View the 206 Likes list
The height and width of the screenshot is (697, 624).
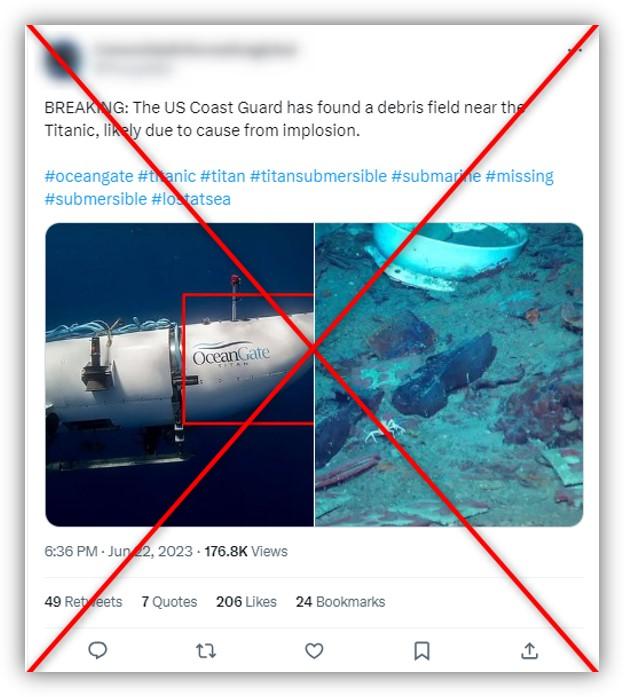pyautogui.click(x=246, y=601)
